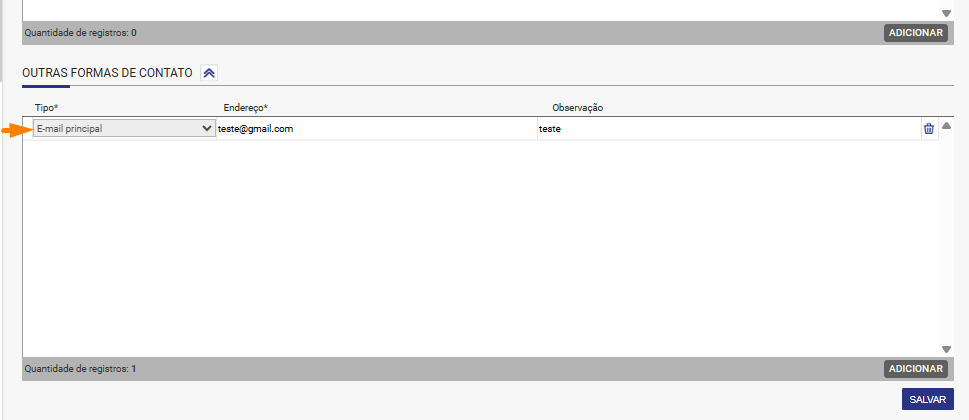Click Adicionar in the contact forms footer
Viewport: 969px width, 420px height.
click(916, 369)
